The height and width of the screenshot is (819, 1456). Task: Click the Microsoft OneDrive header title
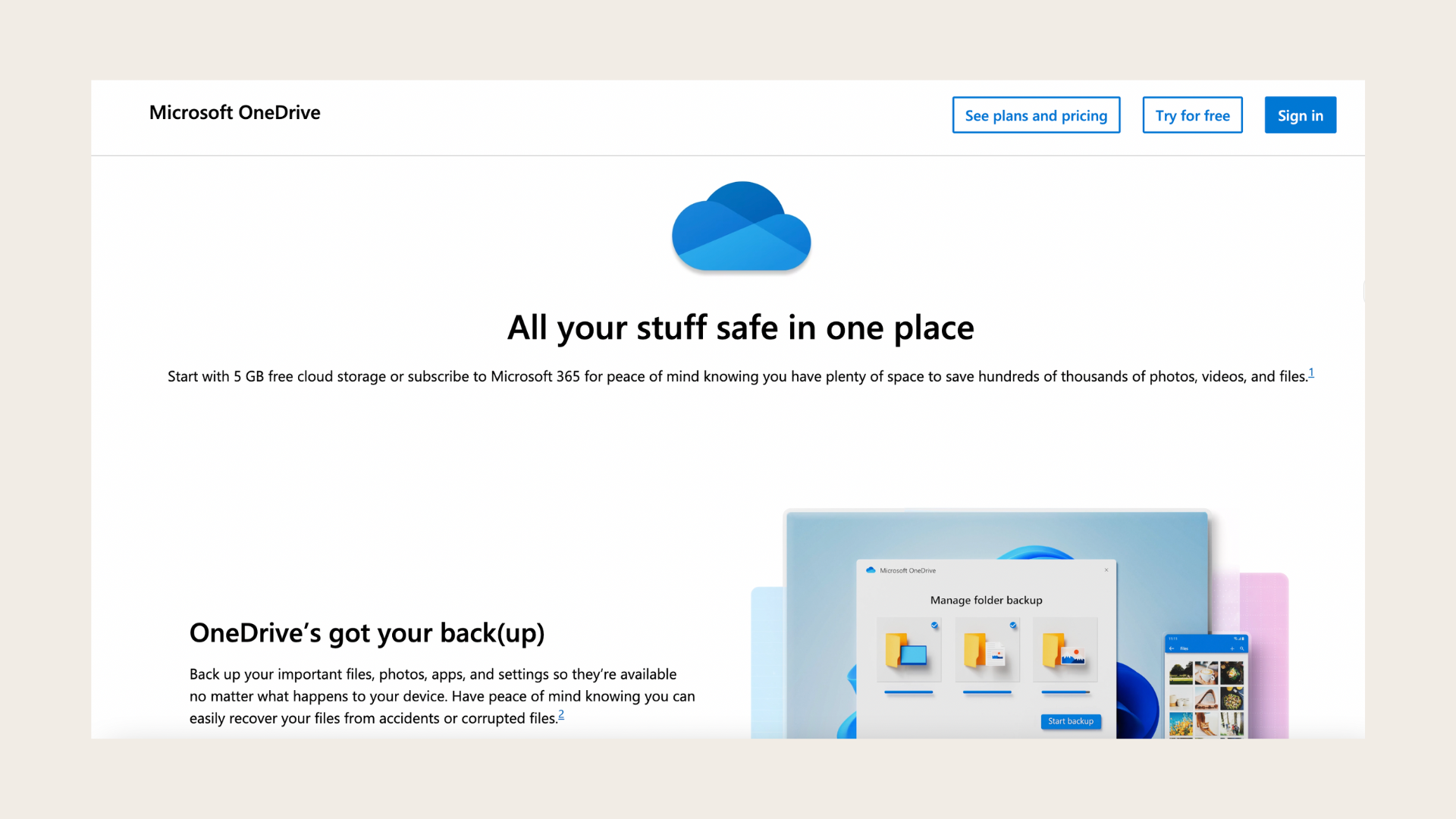(234, 112)
